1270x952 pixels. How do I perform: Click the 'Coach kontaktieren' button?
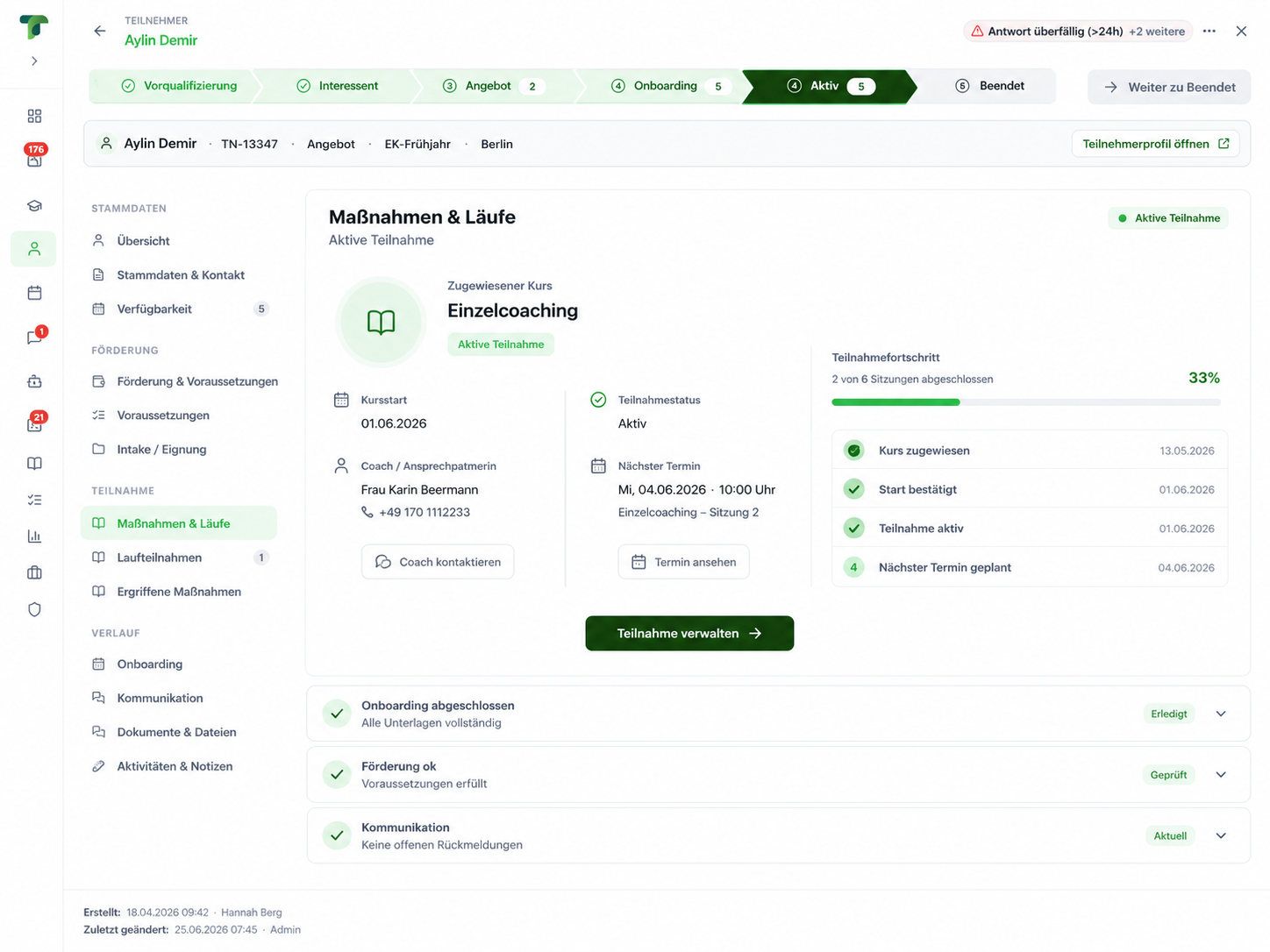438,562
